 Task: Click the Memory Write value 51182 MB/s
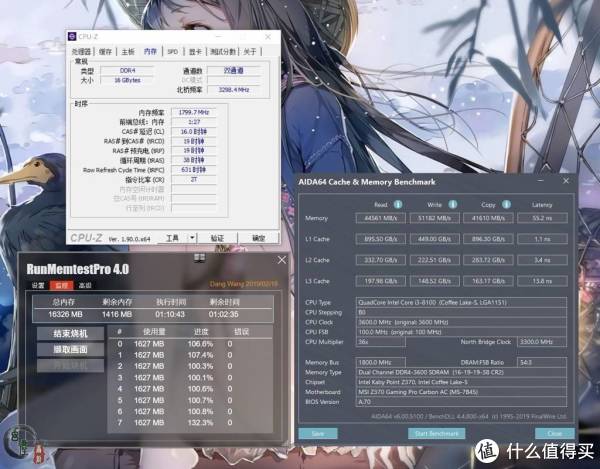coord(434,218)
